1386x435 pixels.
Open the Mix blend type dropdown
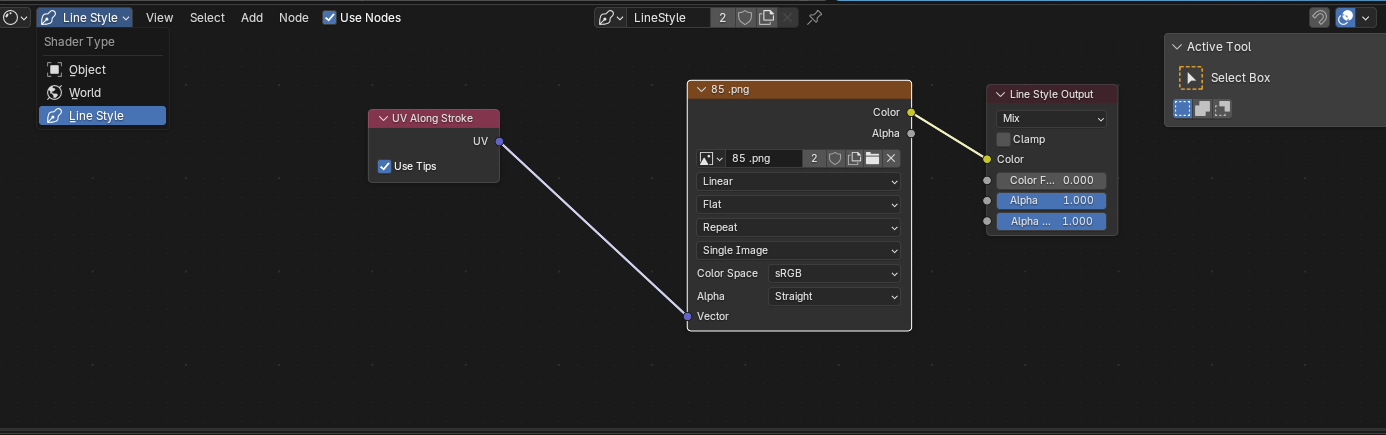point(1052,118)
